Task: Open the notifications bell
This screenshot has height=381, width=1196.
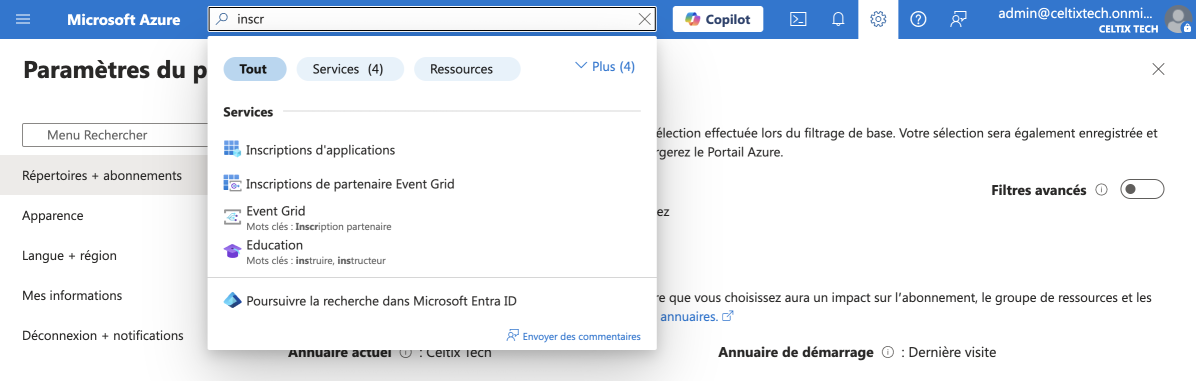Action: (838, 19)
